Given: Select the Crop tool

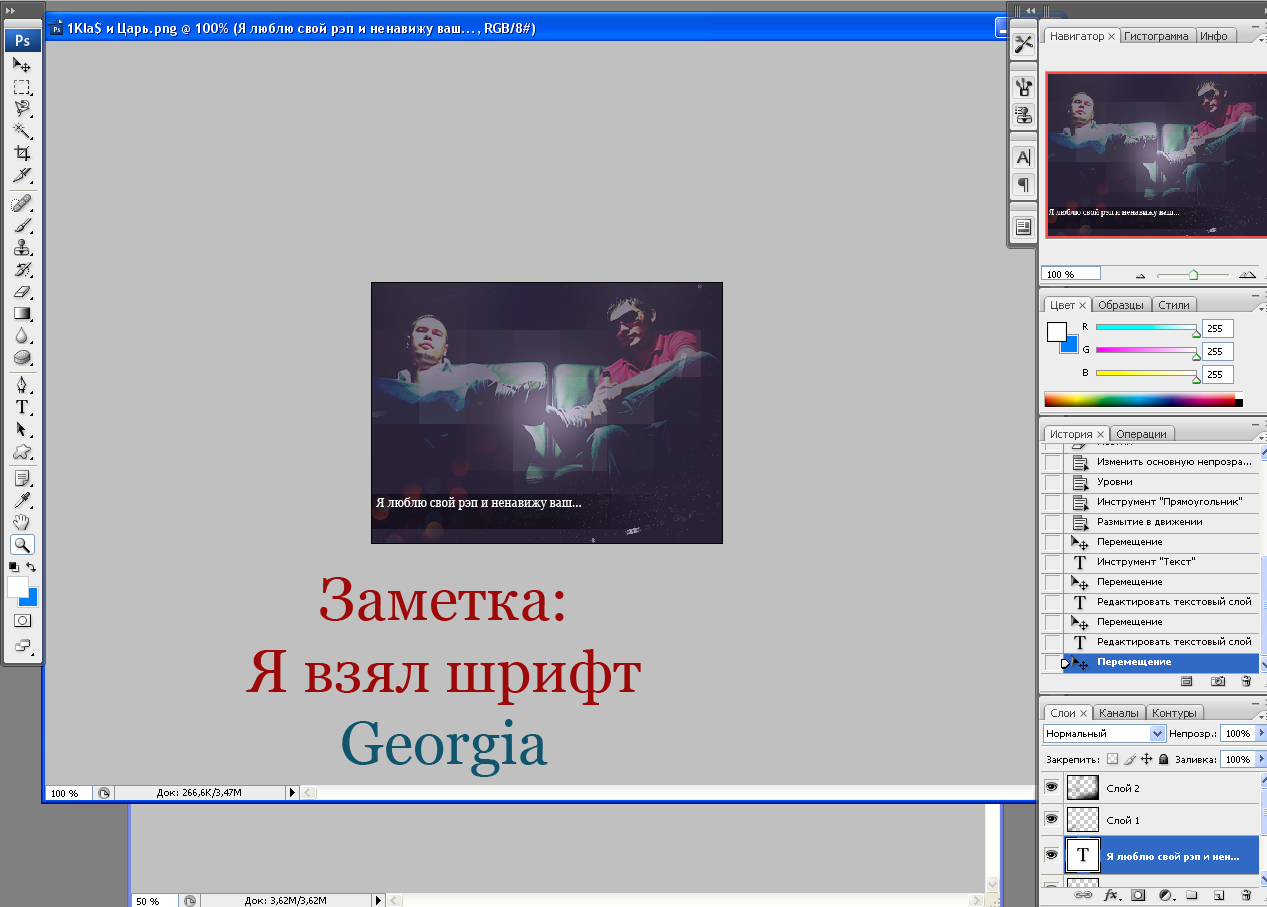Looking at the screenshot, I should (22, 153).
